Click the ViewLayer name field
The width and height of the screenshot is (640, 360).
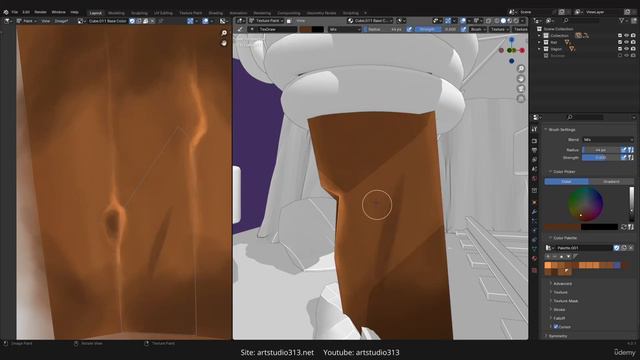click(603, 12)
